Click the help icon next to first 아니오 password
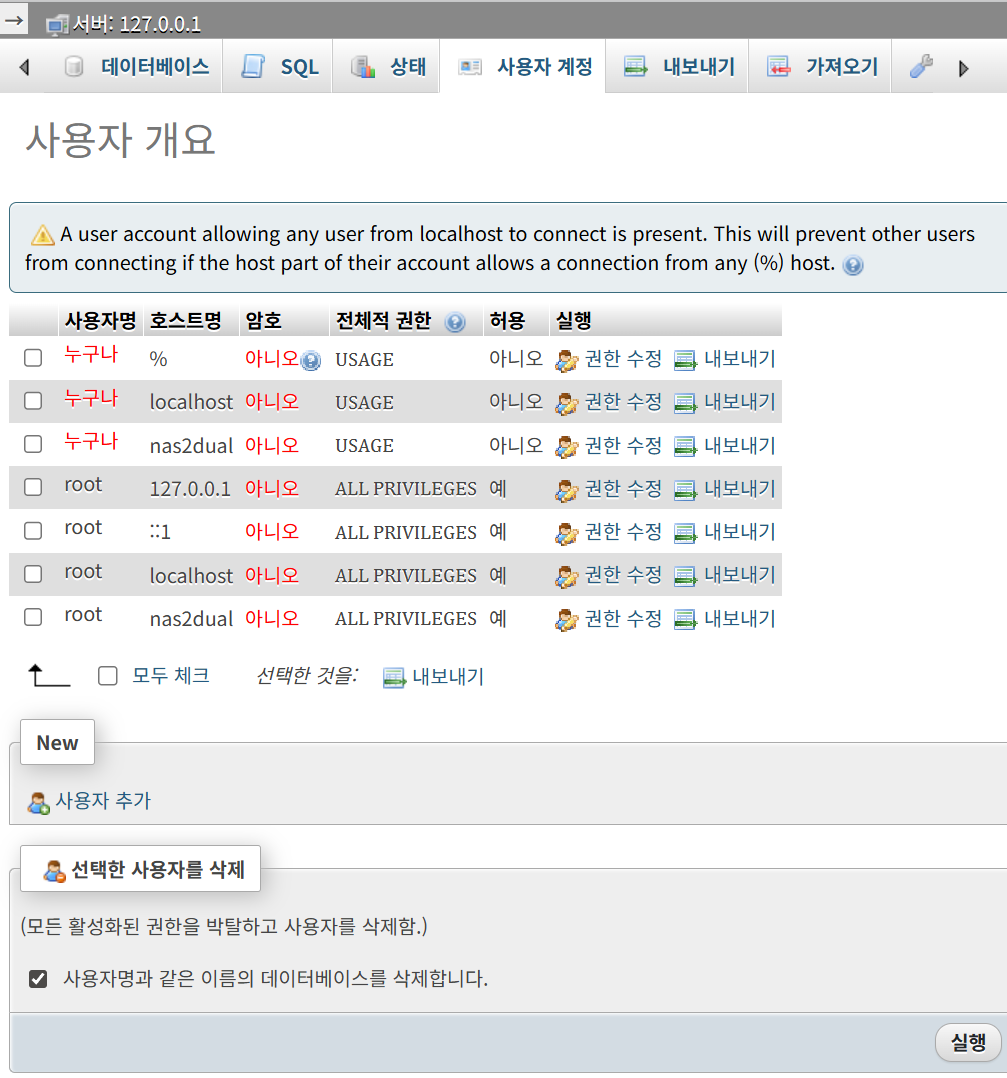1007x1078 pixels. 309,360
